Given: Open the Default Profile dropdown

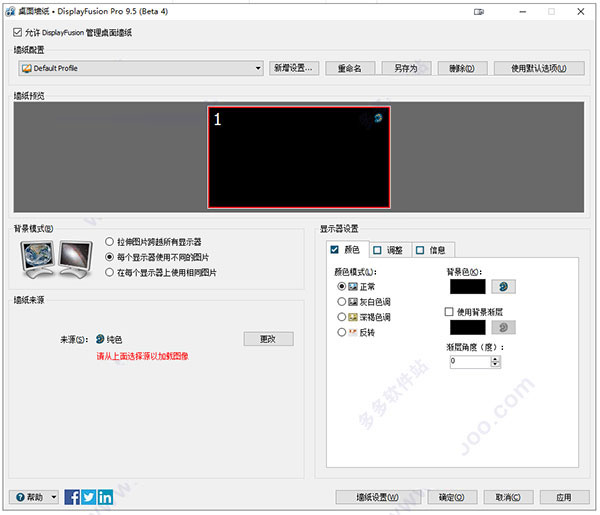Looking at the screenshot, I should (x=141, y=68).
